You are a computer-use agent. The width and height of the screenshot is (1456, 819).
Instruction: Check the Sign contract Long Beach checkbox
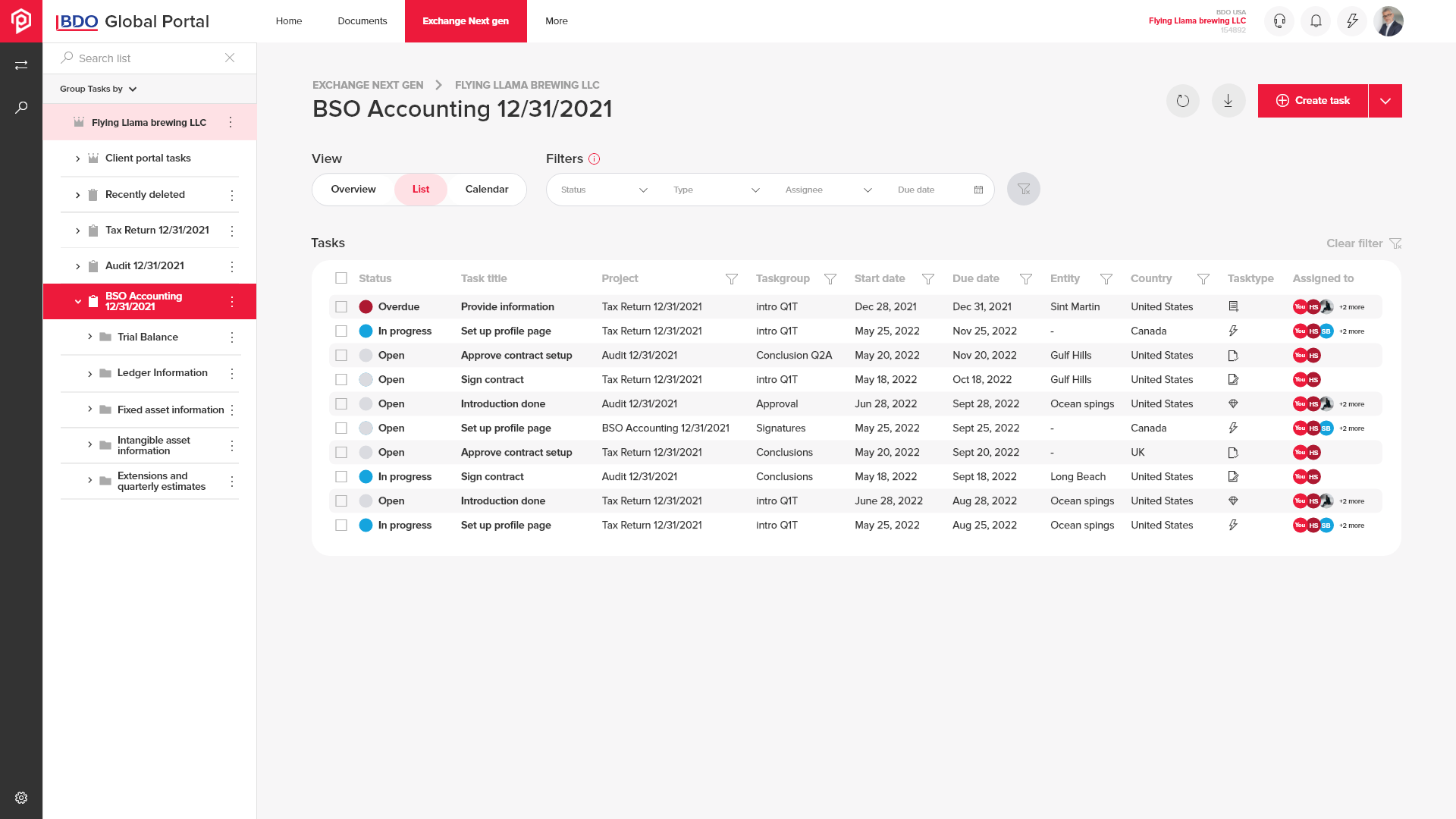coord(341,477)
